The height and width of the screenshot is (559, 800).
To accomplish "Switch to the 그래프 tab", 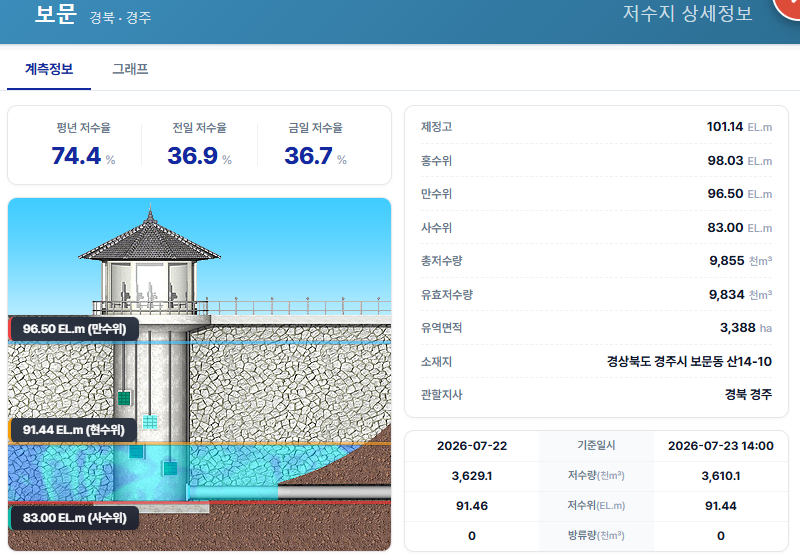I will [130, 69].
